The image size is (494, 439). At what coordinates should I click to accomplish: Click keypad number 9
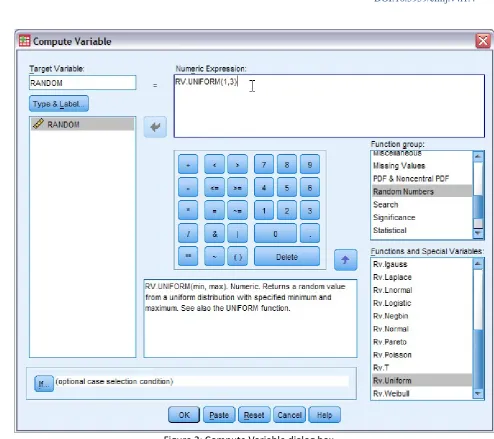click(310, 164)
